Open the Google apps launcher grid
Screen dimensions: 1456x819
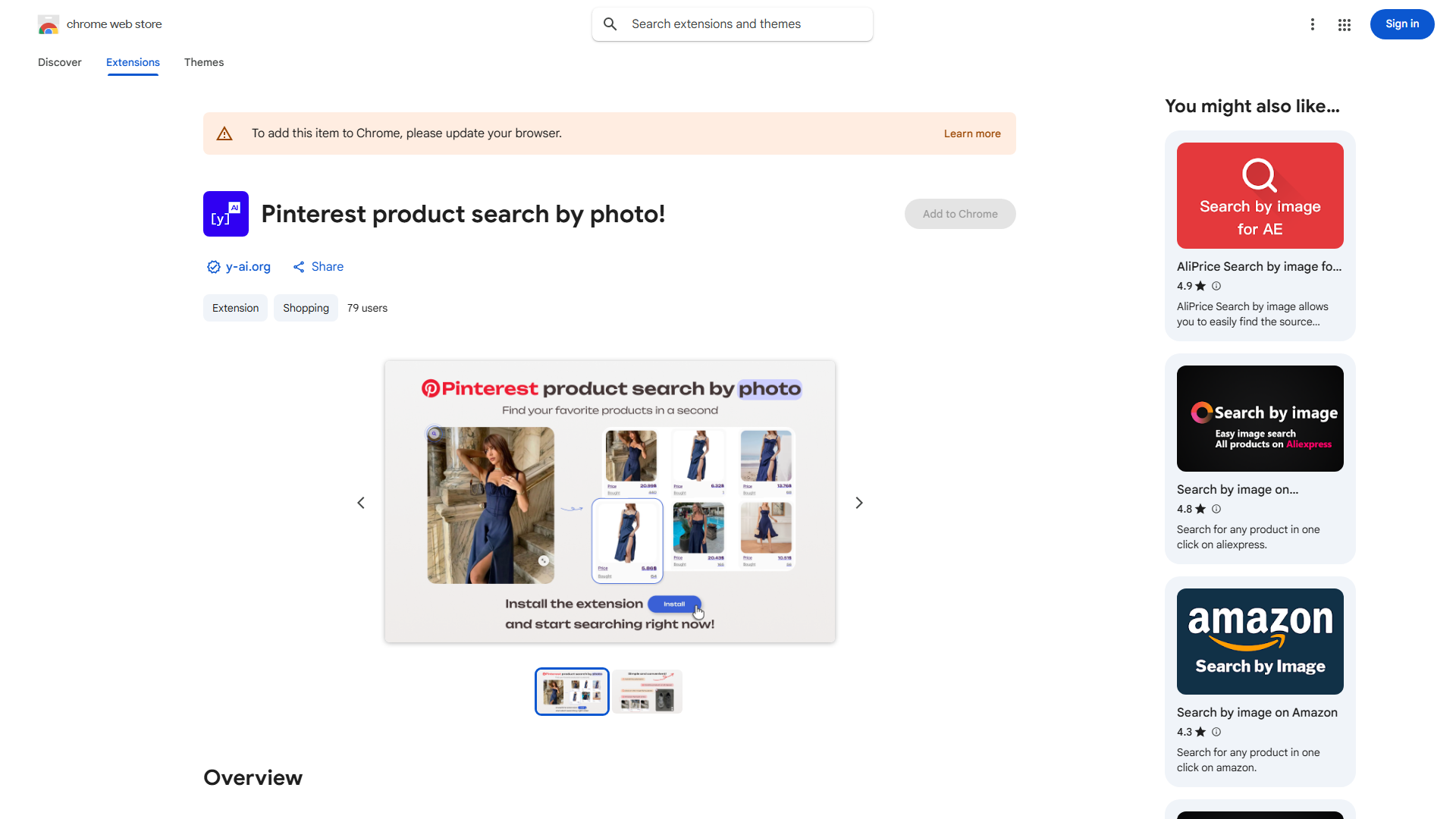coord(1344,24)
